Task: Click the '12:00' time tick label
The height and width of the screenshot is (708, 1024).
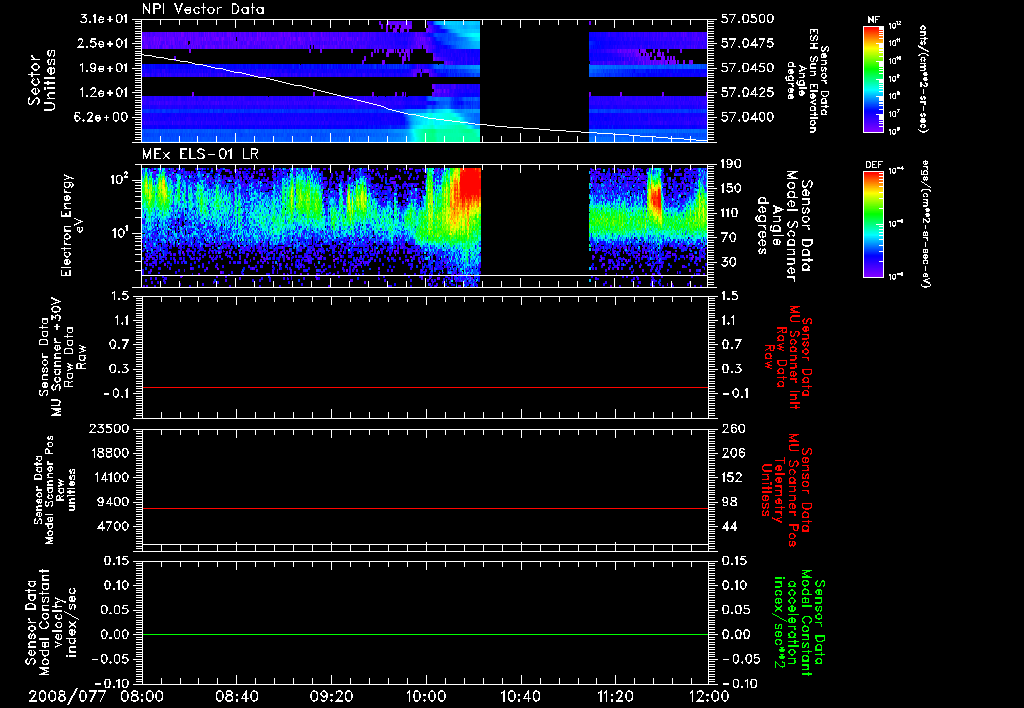Action: (709, 696)
